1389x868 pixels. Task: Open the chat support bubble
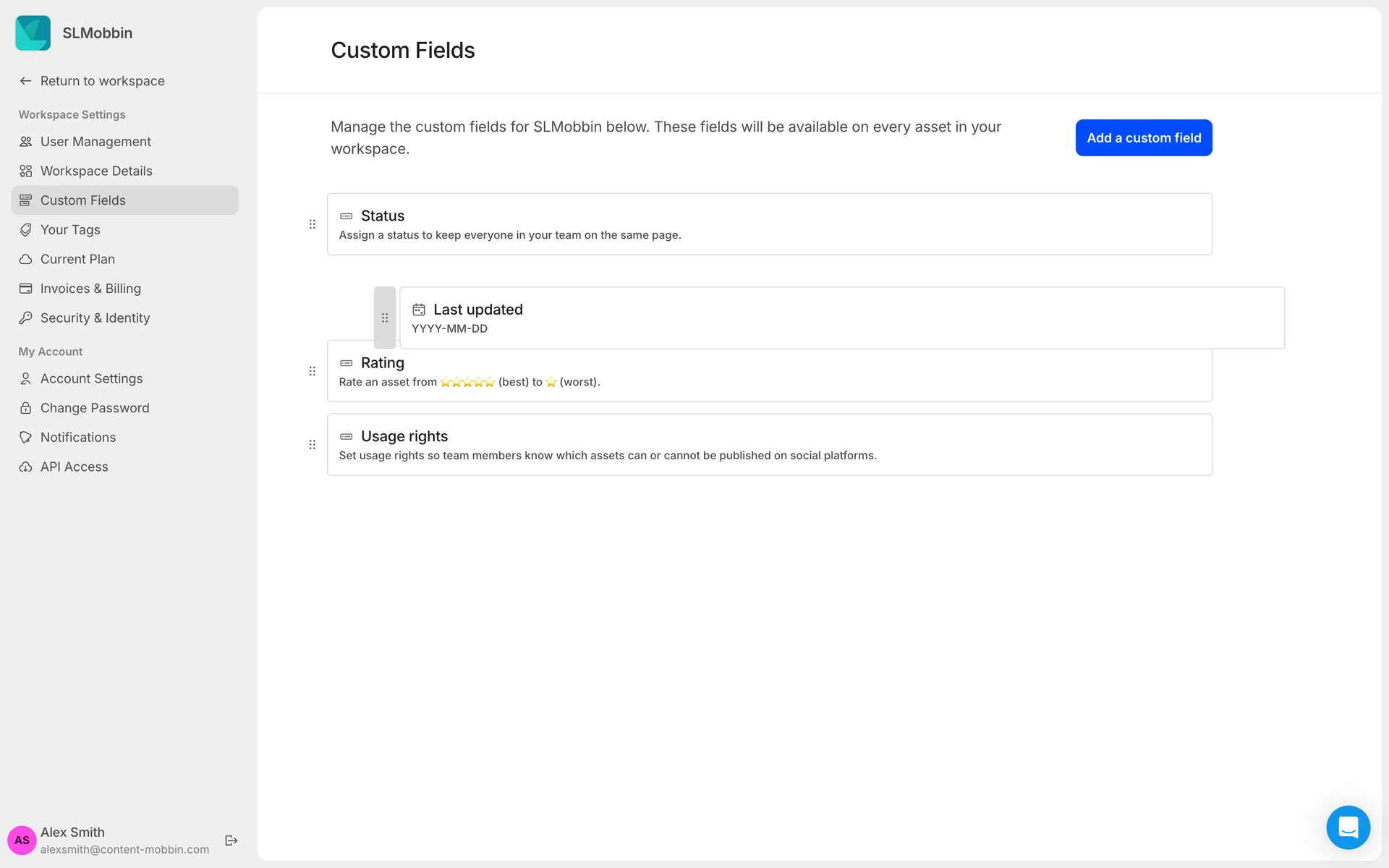(x=1348, y=827)
